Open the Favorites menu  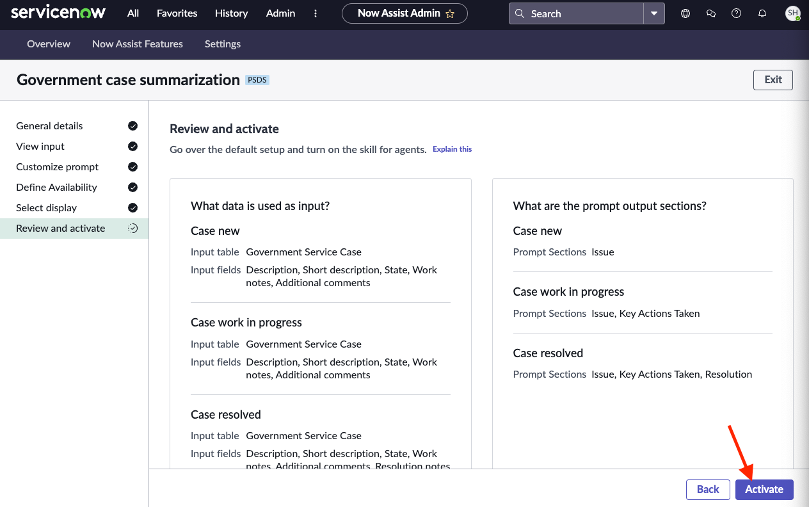177,13
